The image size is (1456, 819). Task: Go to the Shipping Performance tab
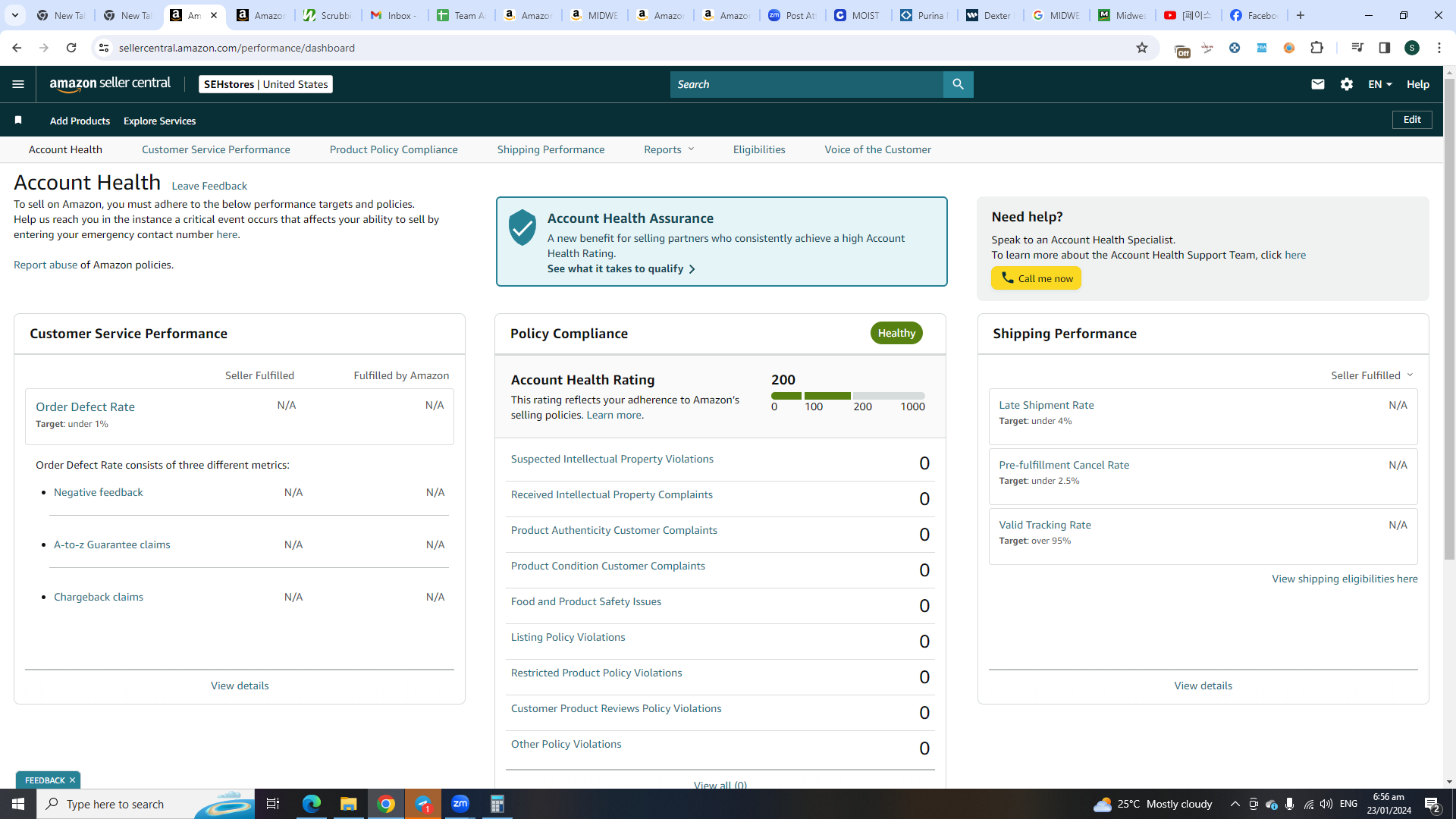point(551,149)
